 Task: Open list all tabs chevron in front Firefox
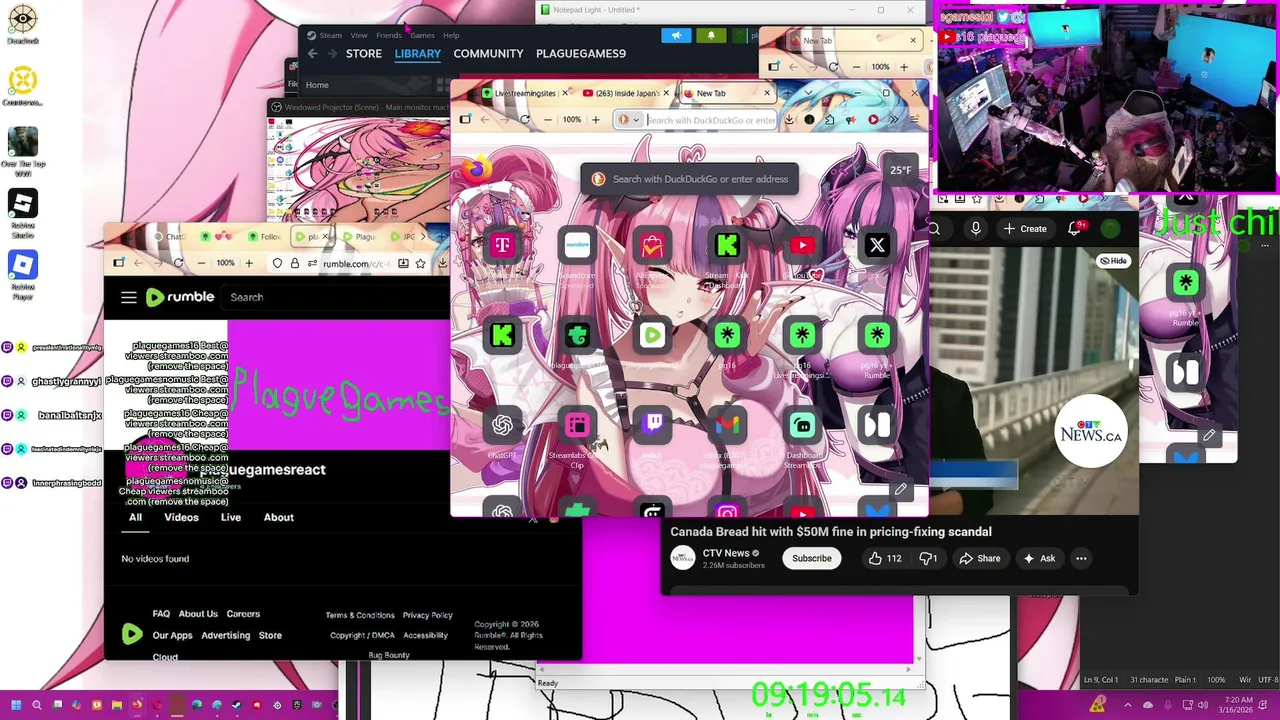[808, 93]
